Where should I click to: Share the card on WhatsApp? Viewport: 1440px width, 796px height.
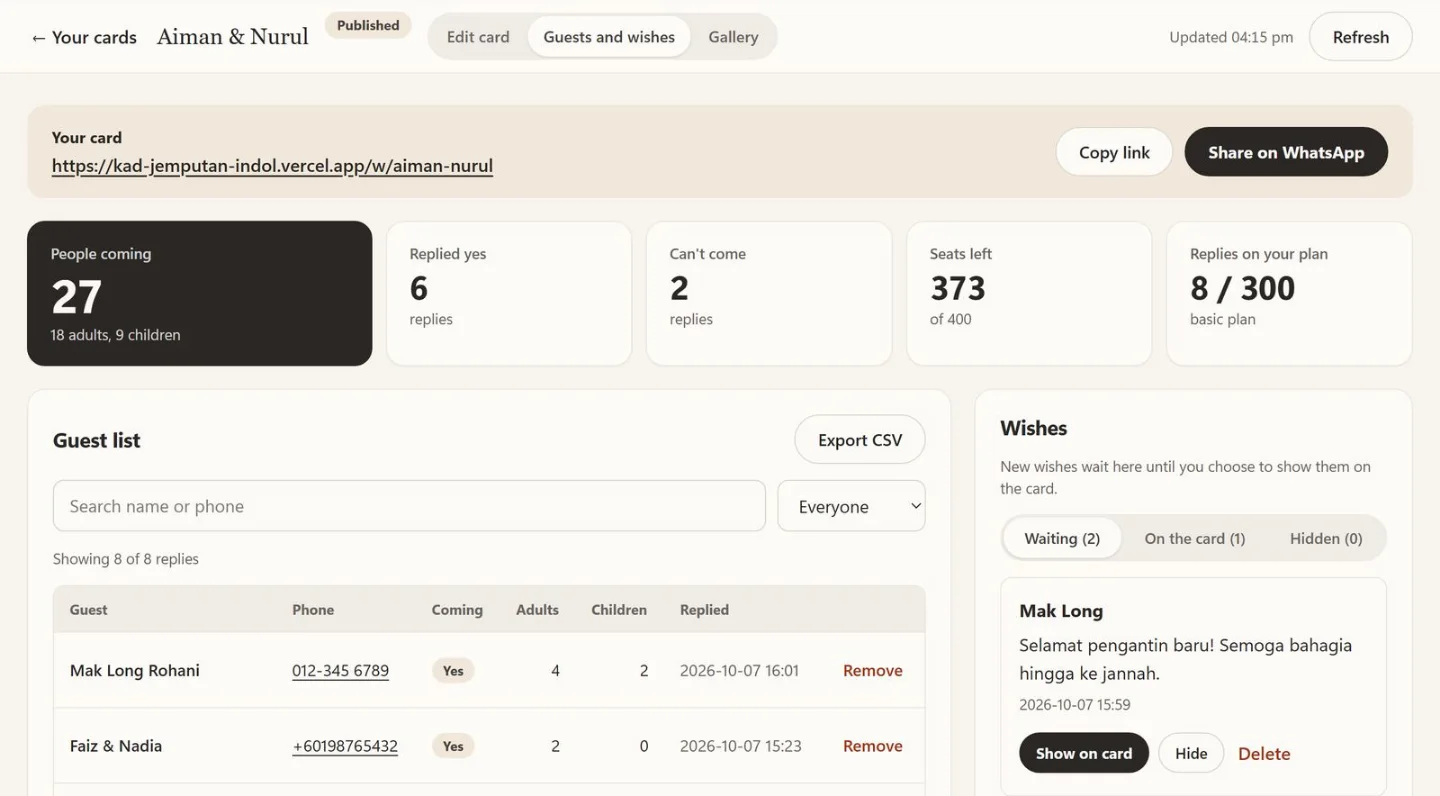pos(1286,152)
